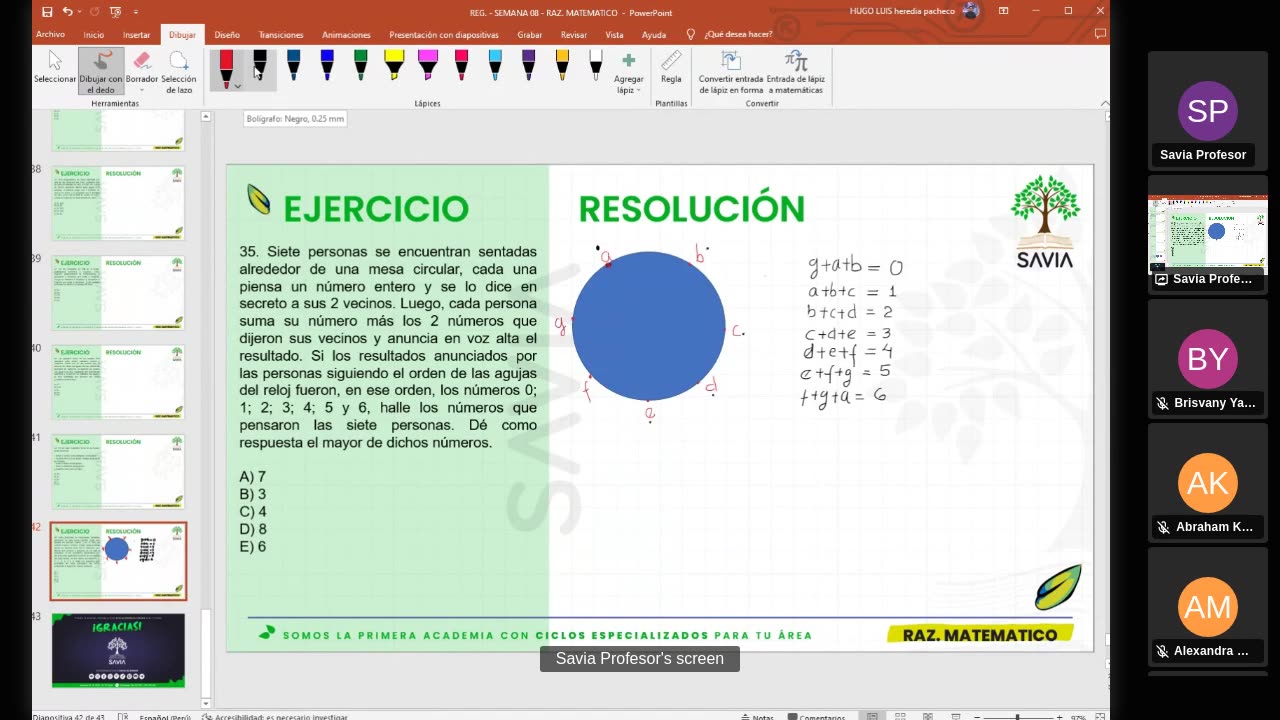
Task: Click Alexandra participant tile
Action: 1208,606
